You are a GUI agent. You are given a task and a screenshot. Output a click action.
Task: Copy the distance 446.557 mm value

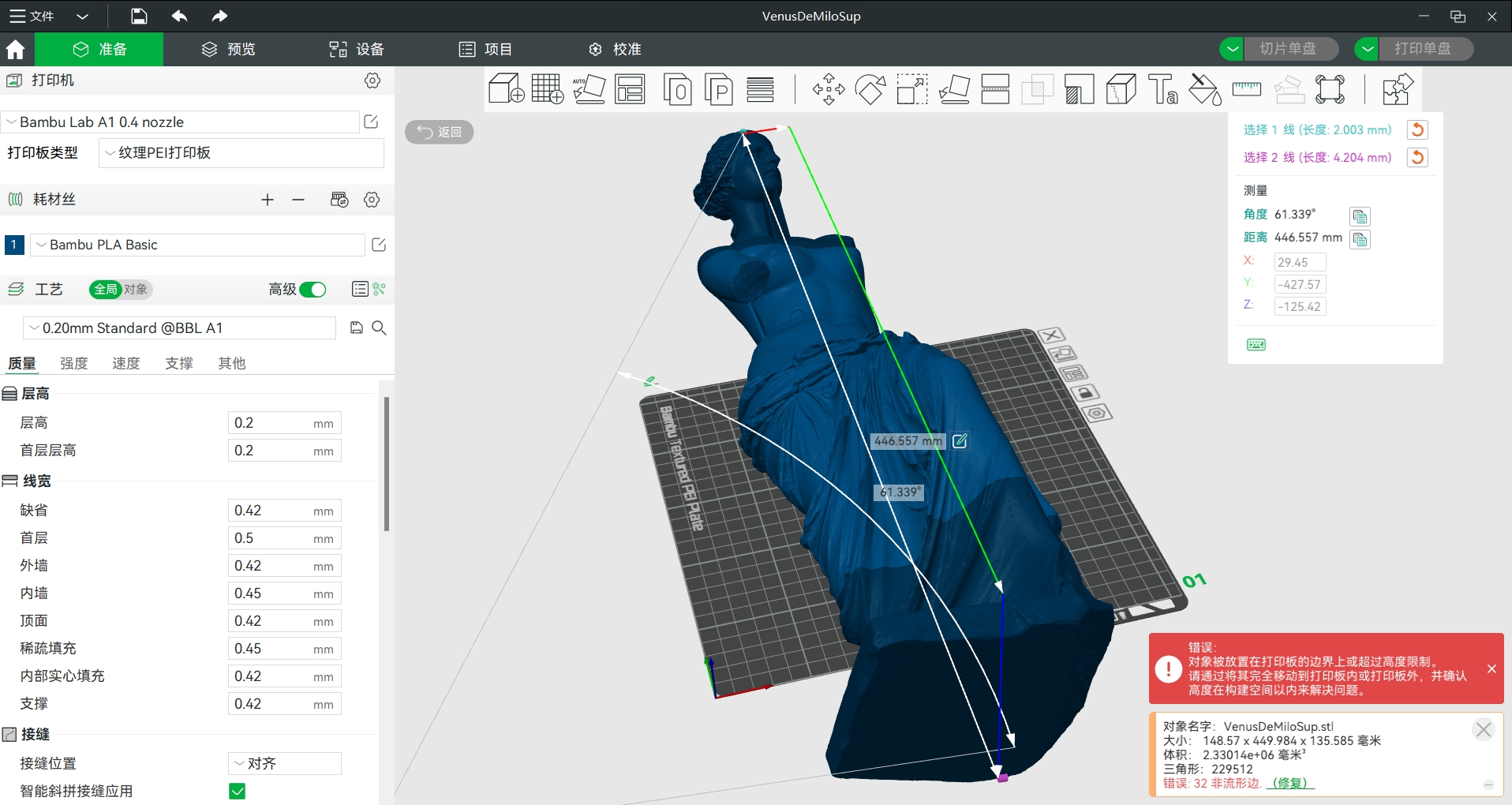pyautogui.click(x=1360, y=239)
